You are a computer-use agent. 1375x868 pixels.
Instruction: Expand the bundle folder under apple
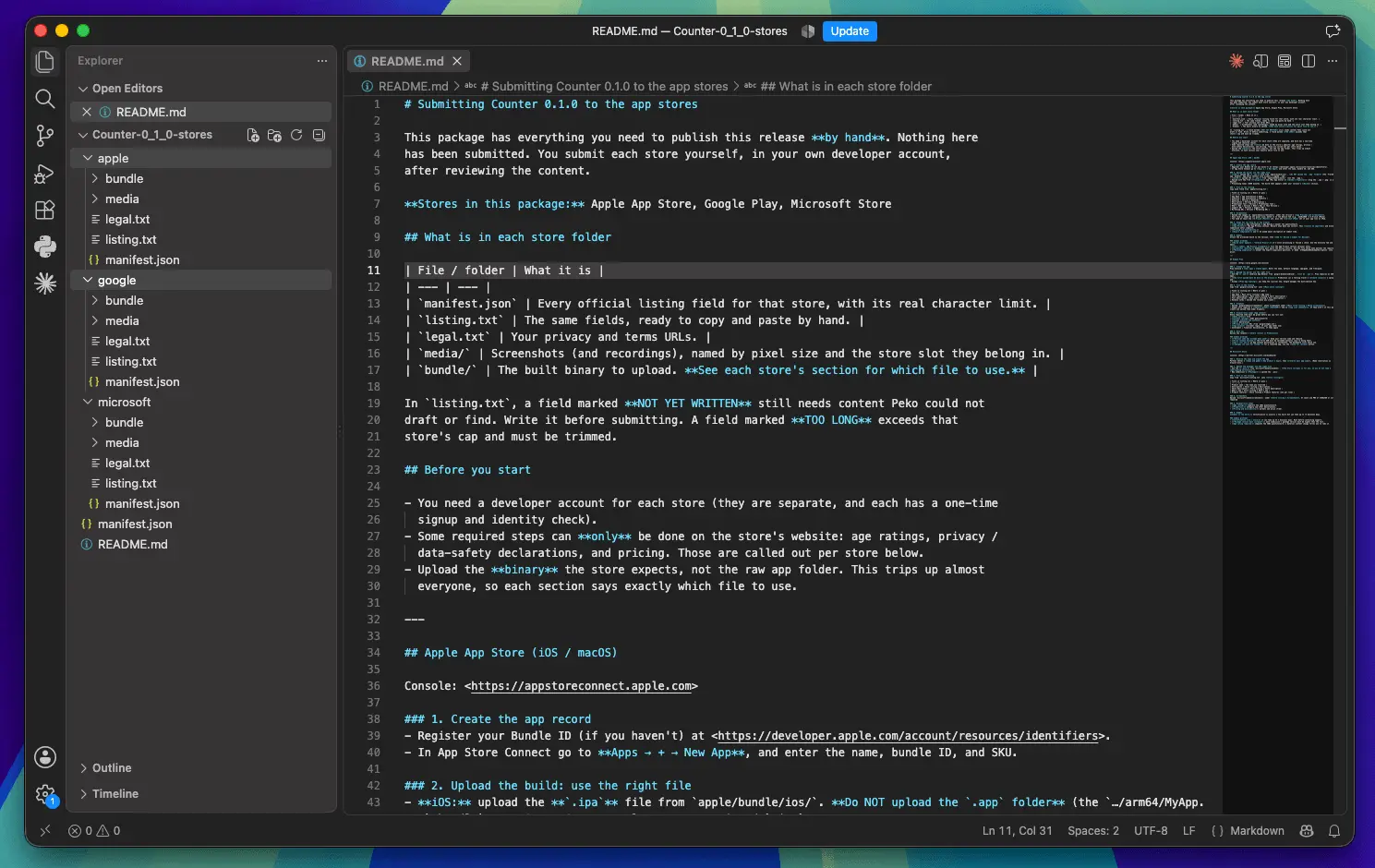(x=95, y=179)
